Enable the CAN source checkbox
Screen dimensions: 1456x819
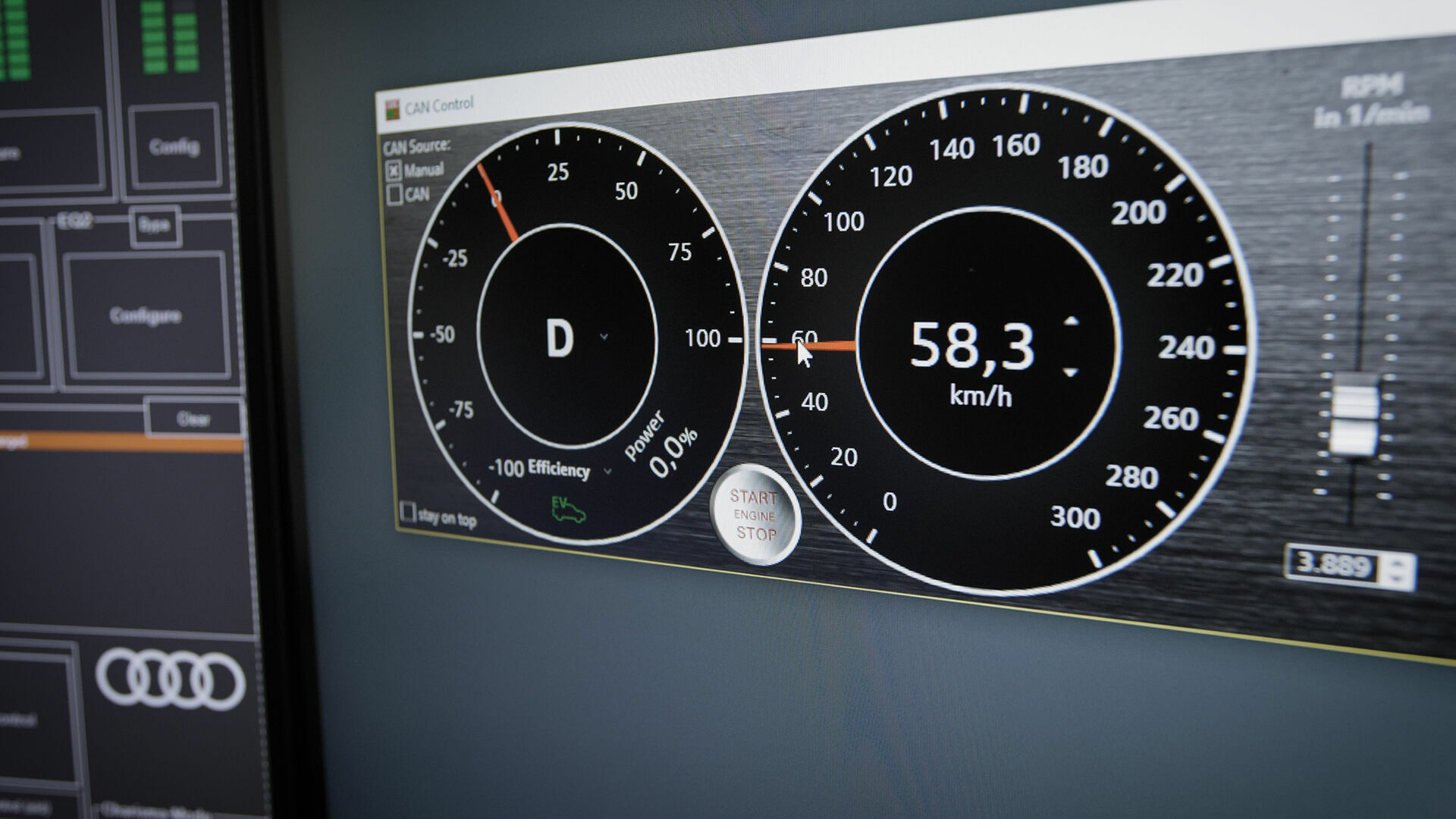tap(394, 196)
